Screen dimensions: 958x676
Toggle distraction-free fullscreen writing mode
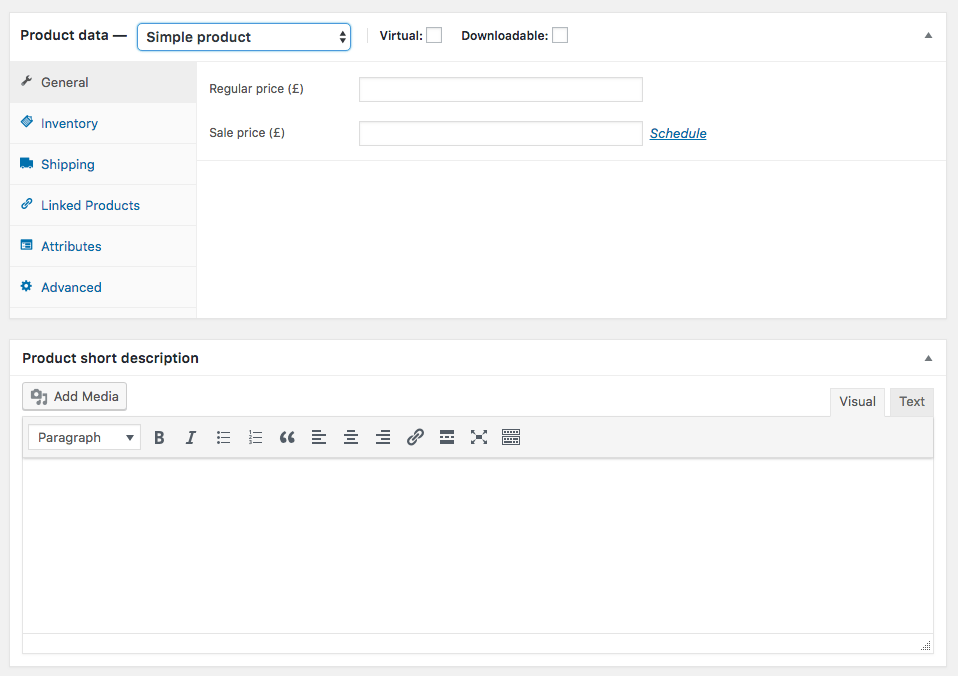pyautogui.click(x=479, y=437)
